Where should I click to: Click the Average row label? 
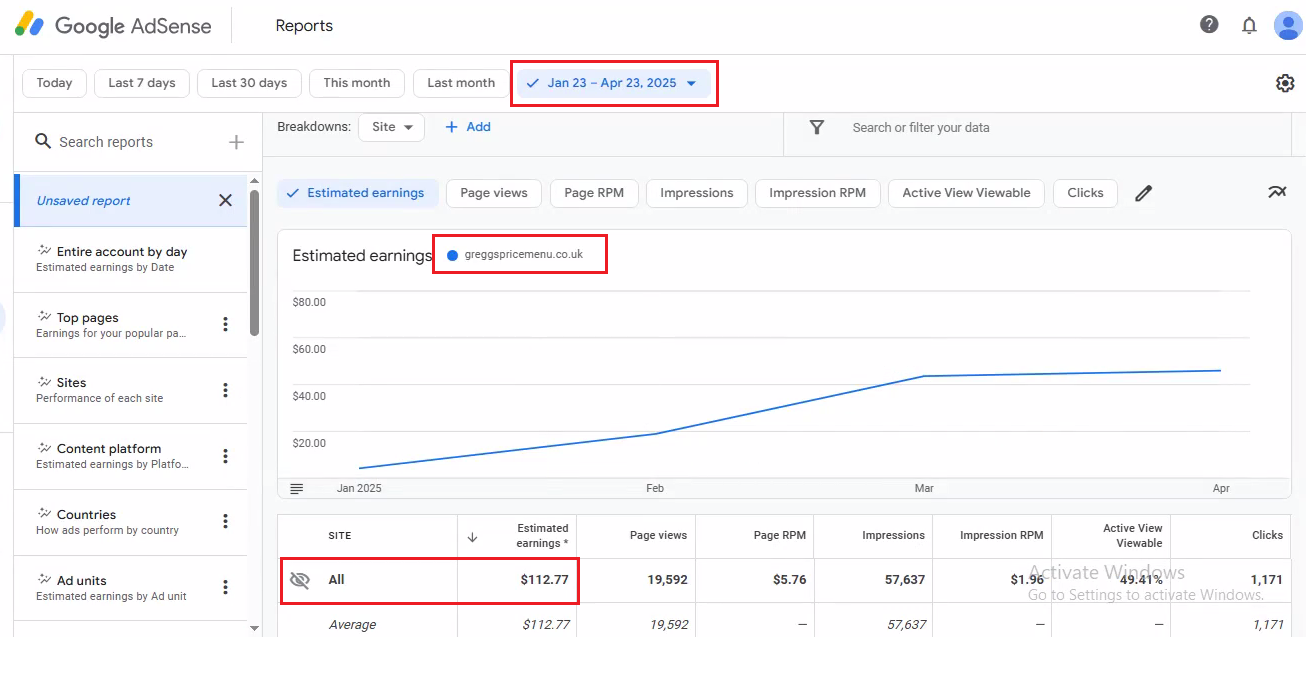(353, 625)
